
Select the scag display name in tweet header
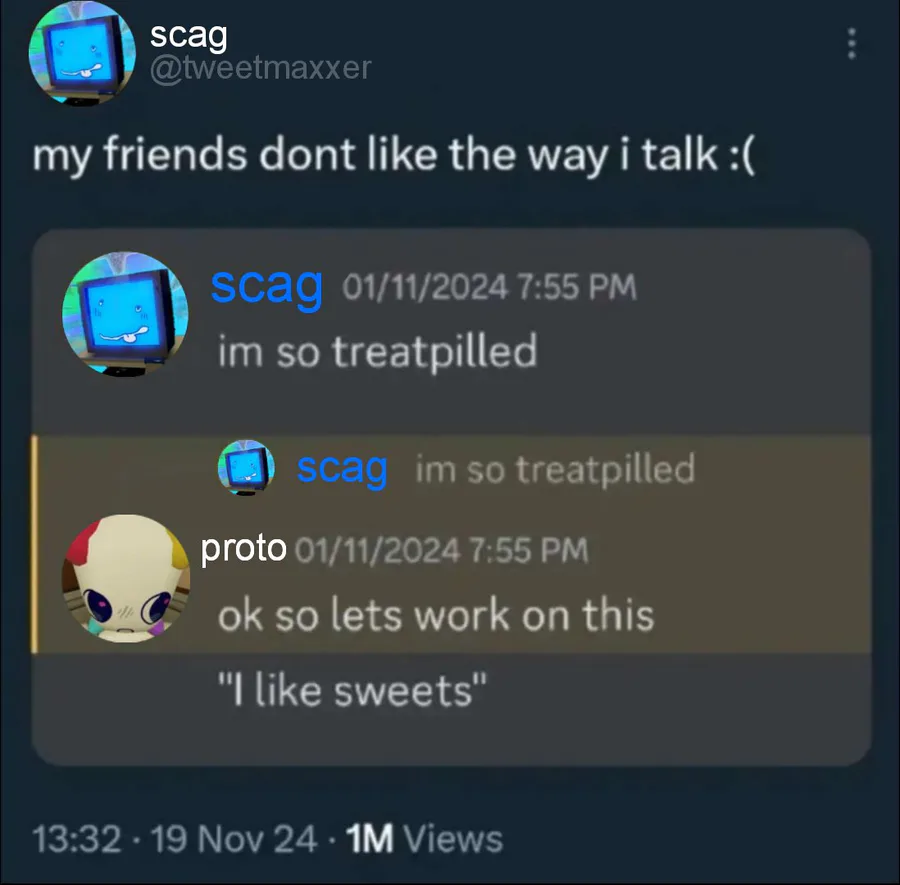click(189, 36)
